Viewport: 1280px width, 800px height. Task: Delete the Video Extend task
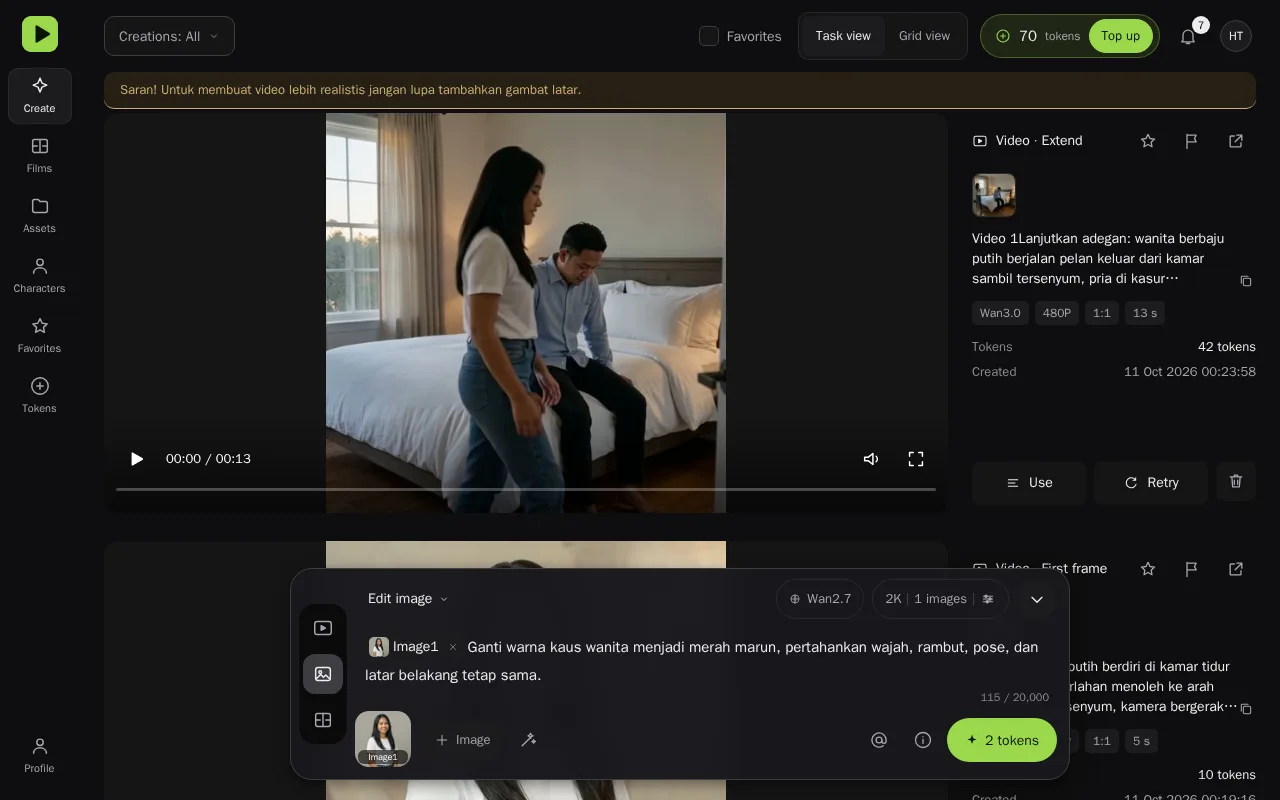point(1236,482)
